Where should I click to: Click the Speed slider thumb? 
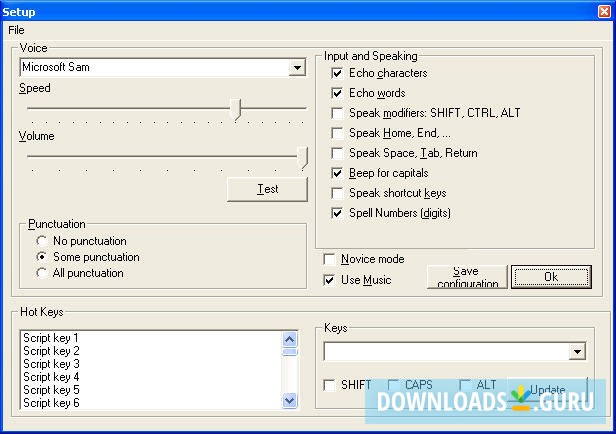click(x=236, y=109)
